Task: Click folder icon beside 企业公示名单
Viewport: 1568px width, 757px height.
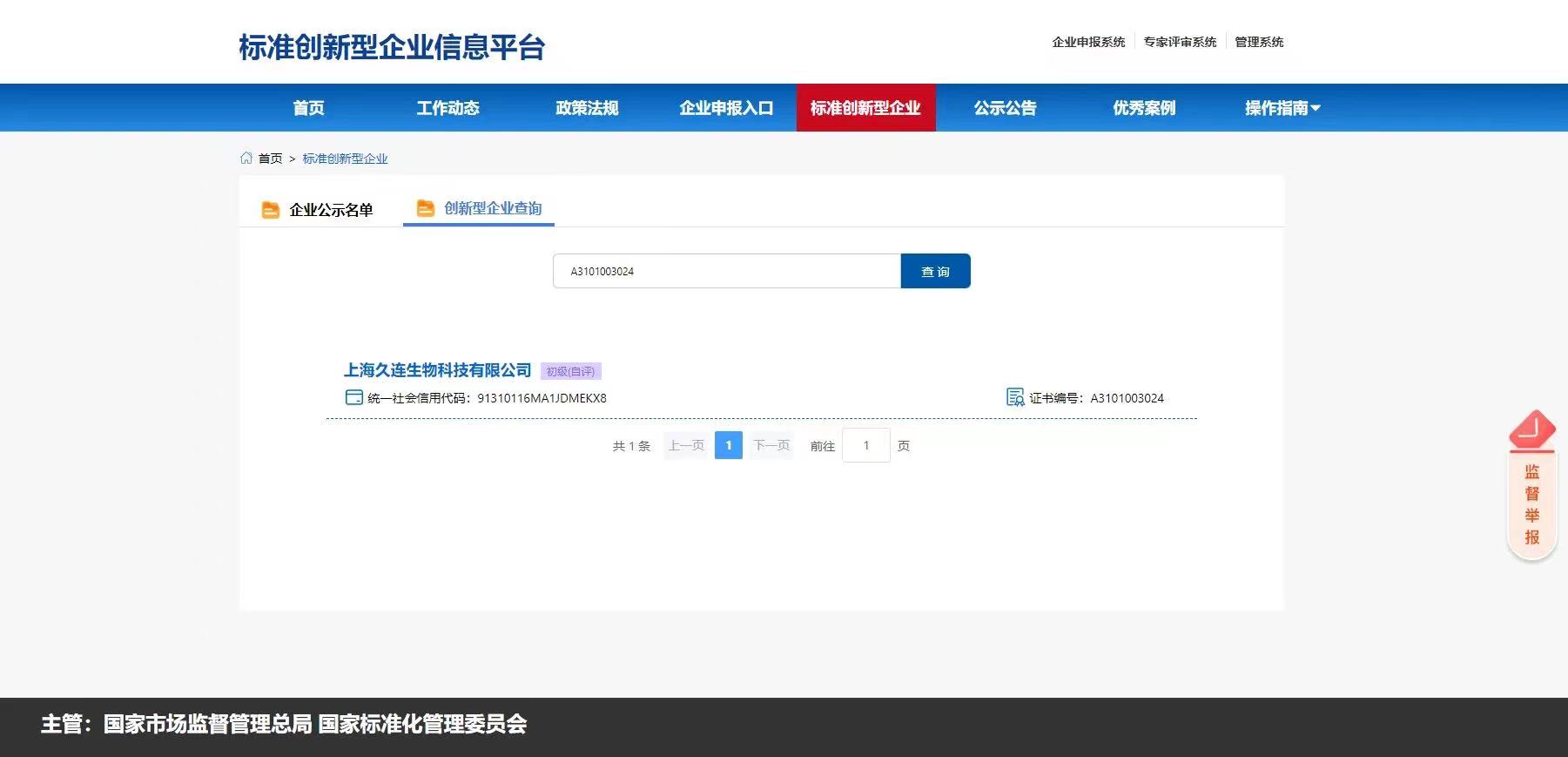Action: [271, 210]
